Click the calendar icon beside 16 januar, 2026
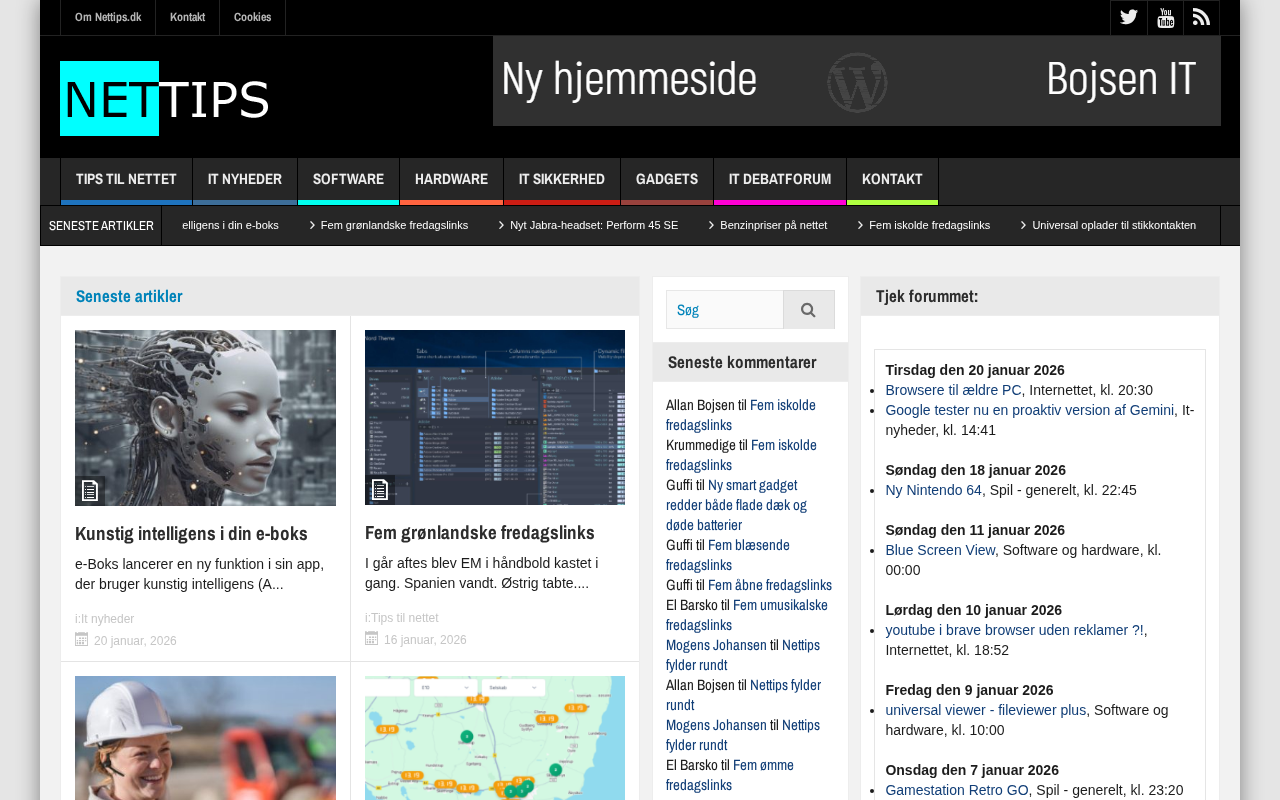This screenshot has height=800, width=1280. point(372,639)
